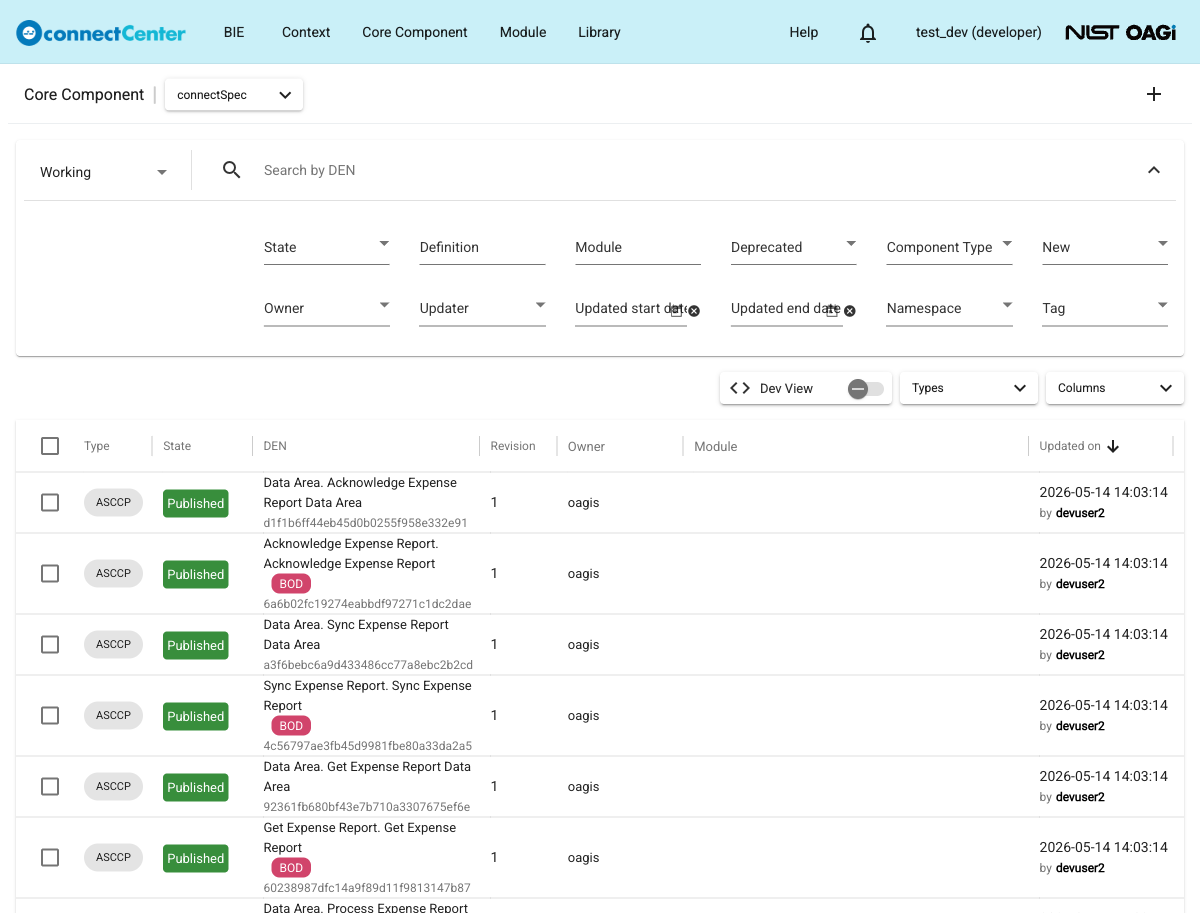Open the BIE menu
The height and width of the screenshot is (913, 1200).
pyautogui.click(x=234, y=32)
